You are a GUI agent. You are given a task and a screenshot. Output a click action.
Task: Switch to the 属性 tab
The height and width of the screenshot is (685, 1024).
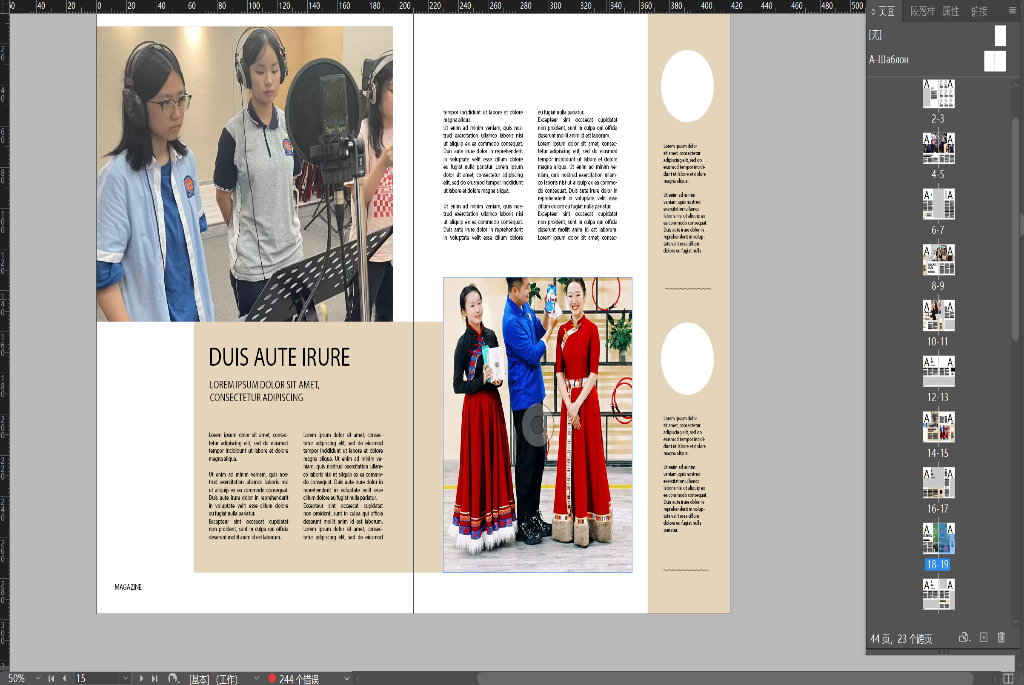(x=951, y=12)
